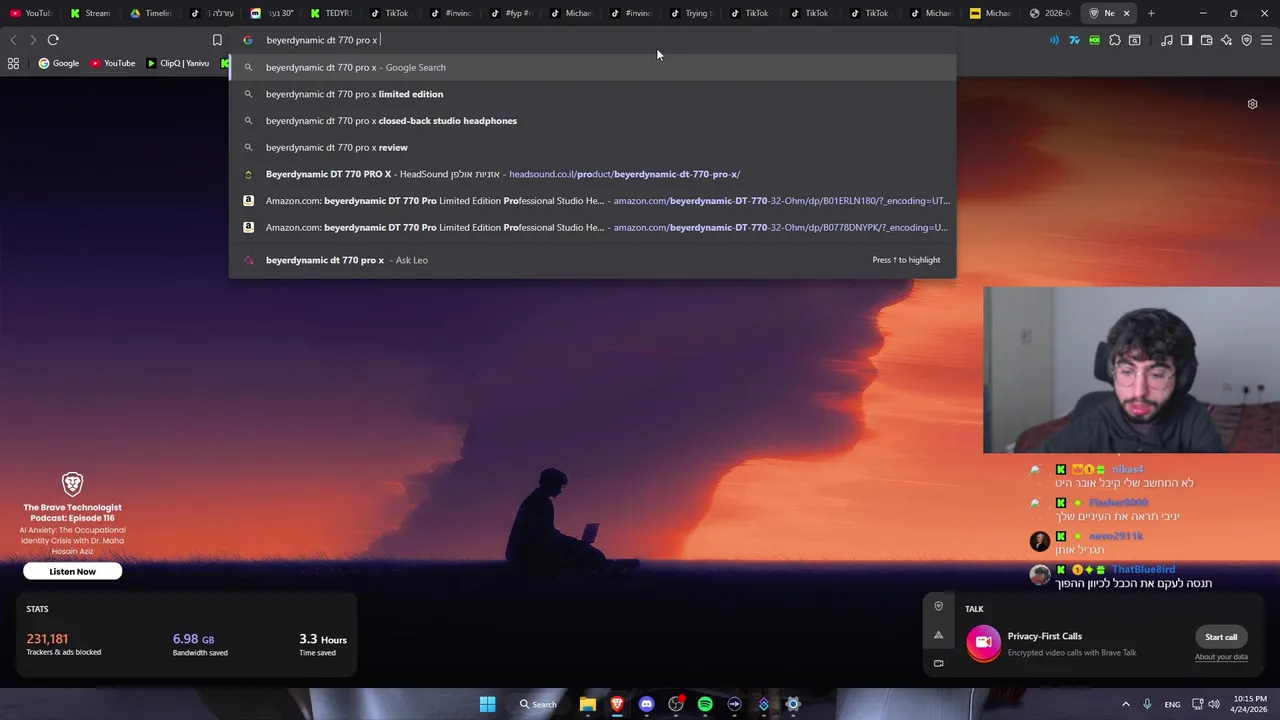1280x720 pixels.
Task: Reload the page with the refresh icon
Action: click(53, 40)
